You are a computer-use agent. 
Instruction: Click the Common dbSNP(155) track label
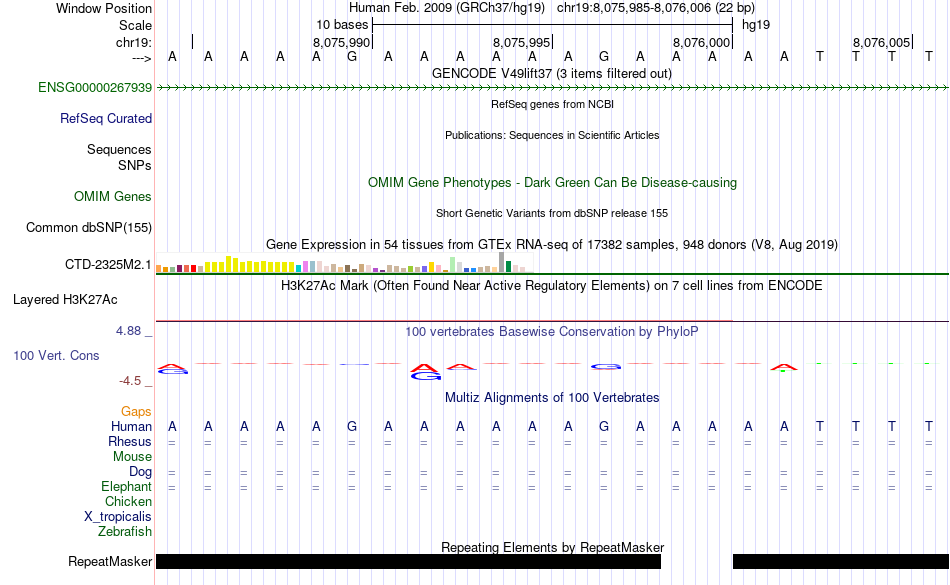point(89,228)
